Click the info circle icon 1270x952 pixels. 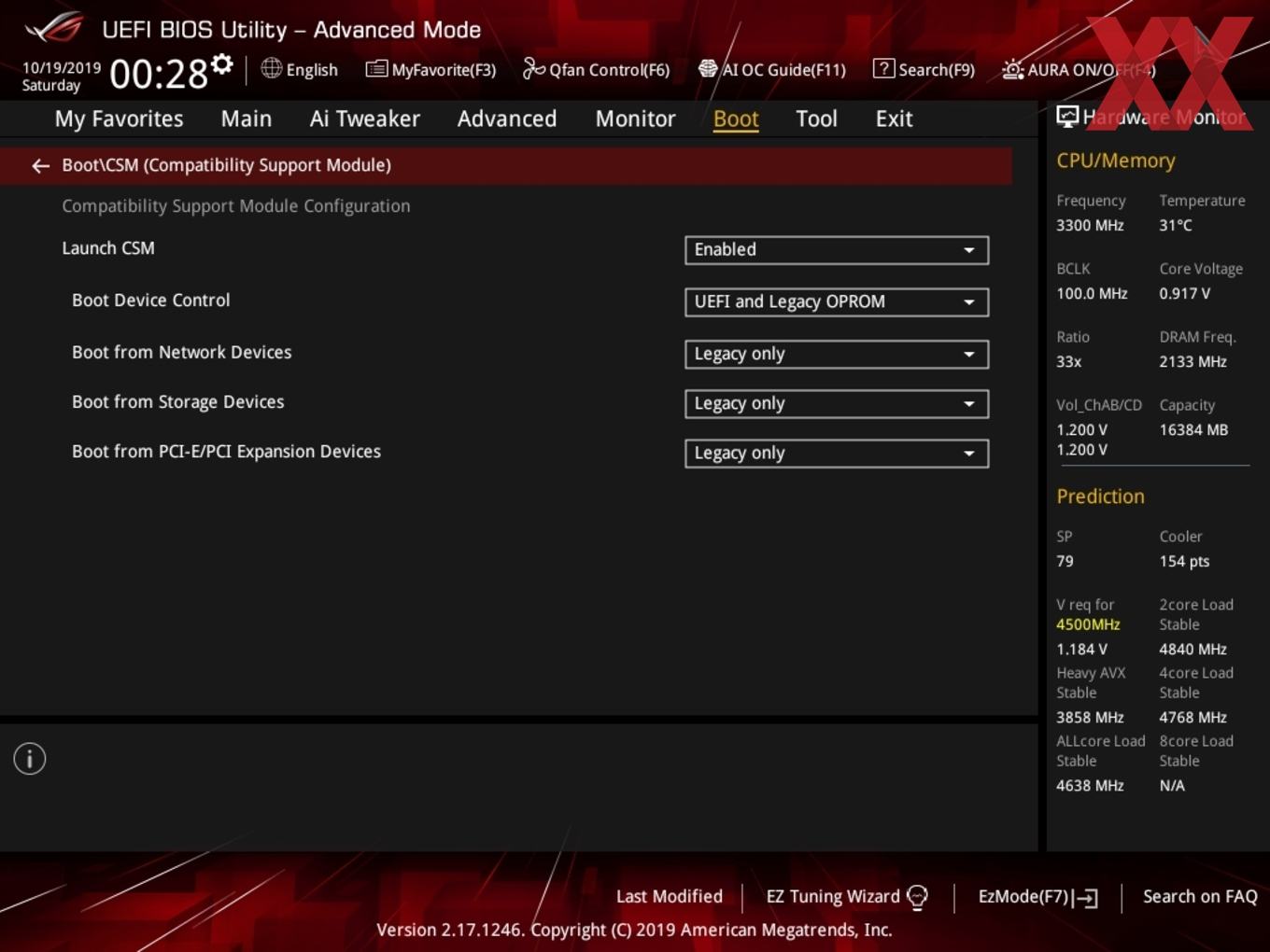click(30, 759)
